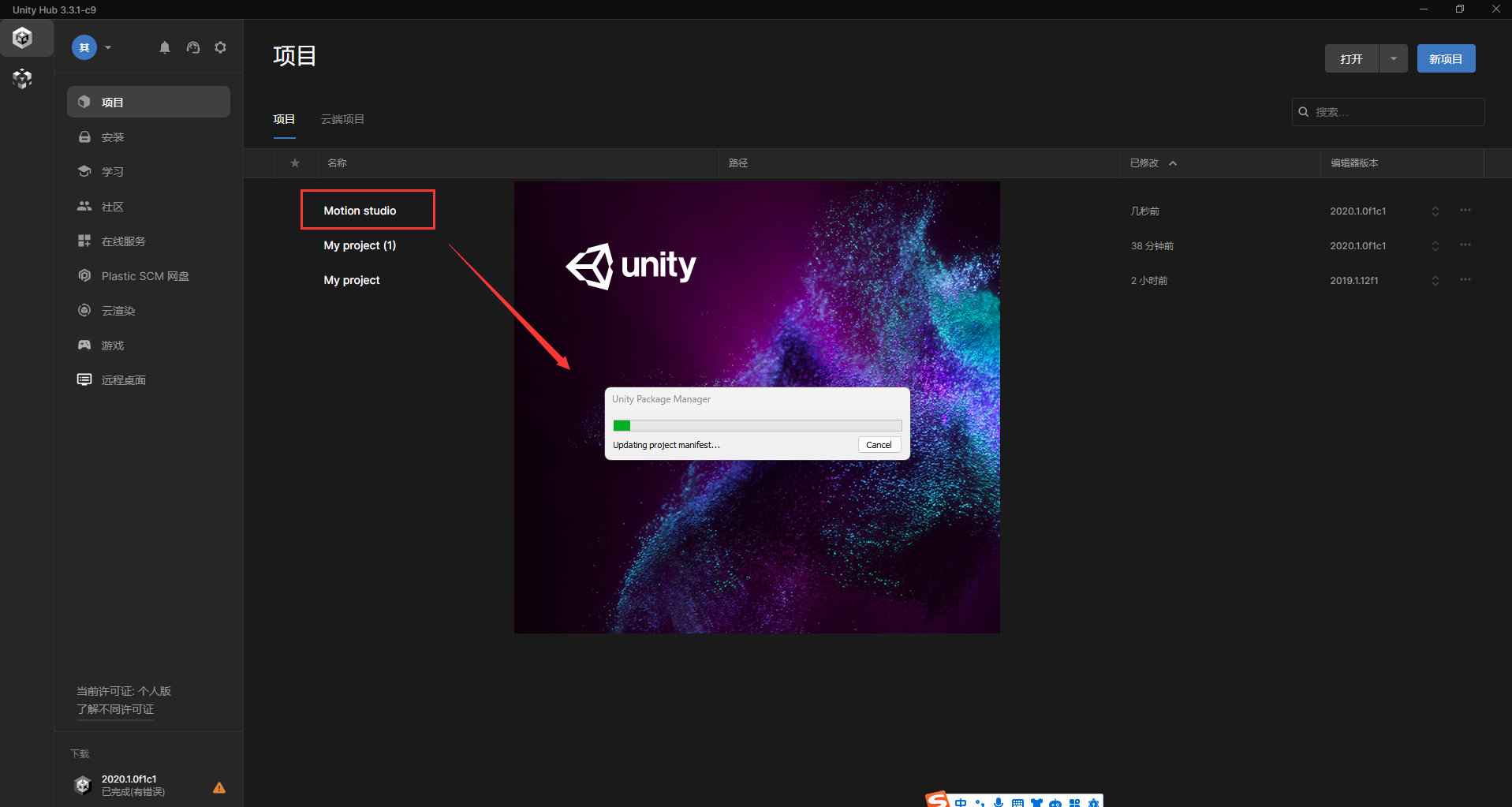Toggle the favorites star column header
Screen dimensions: 1512x807
(295, 163)
